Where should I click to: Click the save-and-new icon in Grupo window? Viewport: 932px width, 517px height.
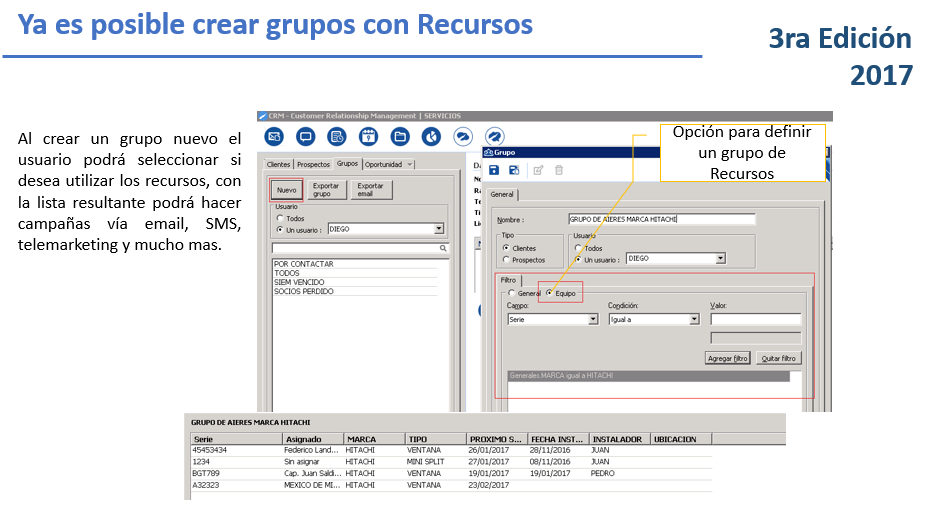(514, 171)
